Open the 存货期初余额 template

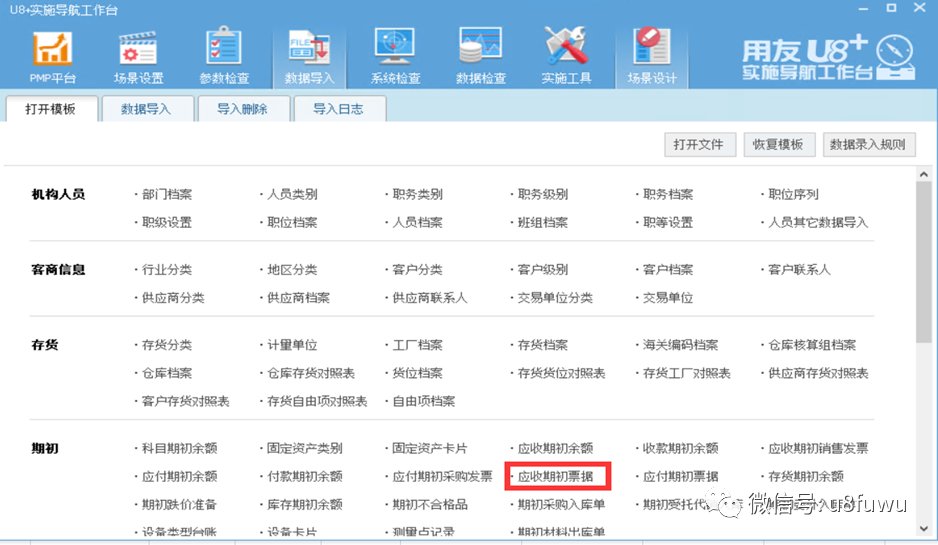(x=806, y=477)
